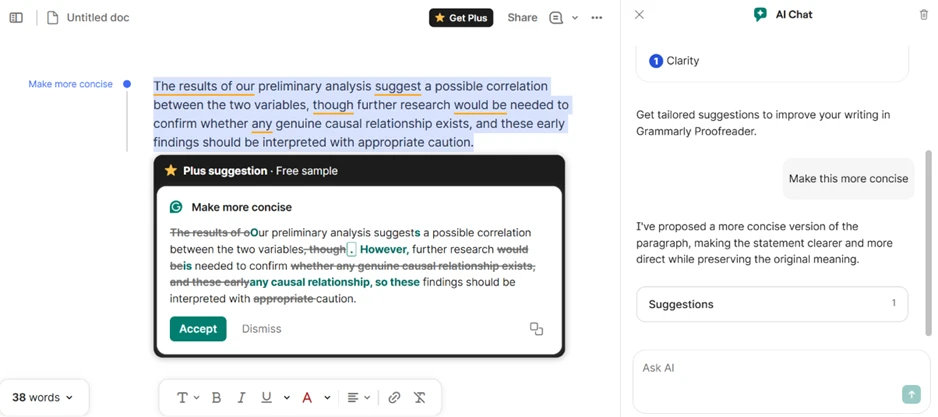This screenshot has width=938, height=417.
Task: Expand the underline options chevron
Action: (287, 397)
